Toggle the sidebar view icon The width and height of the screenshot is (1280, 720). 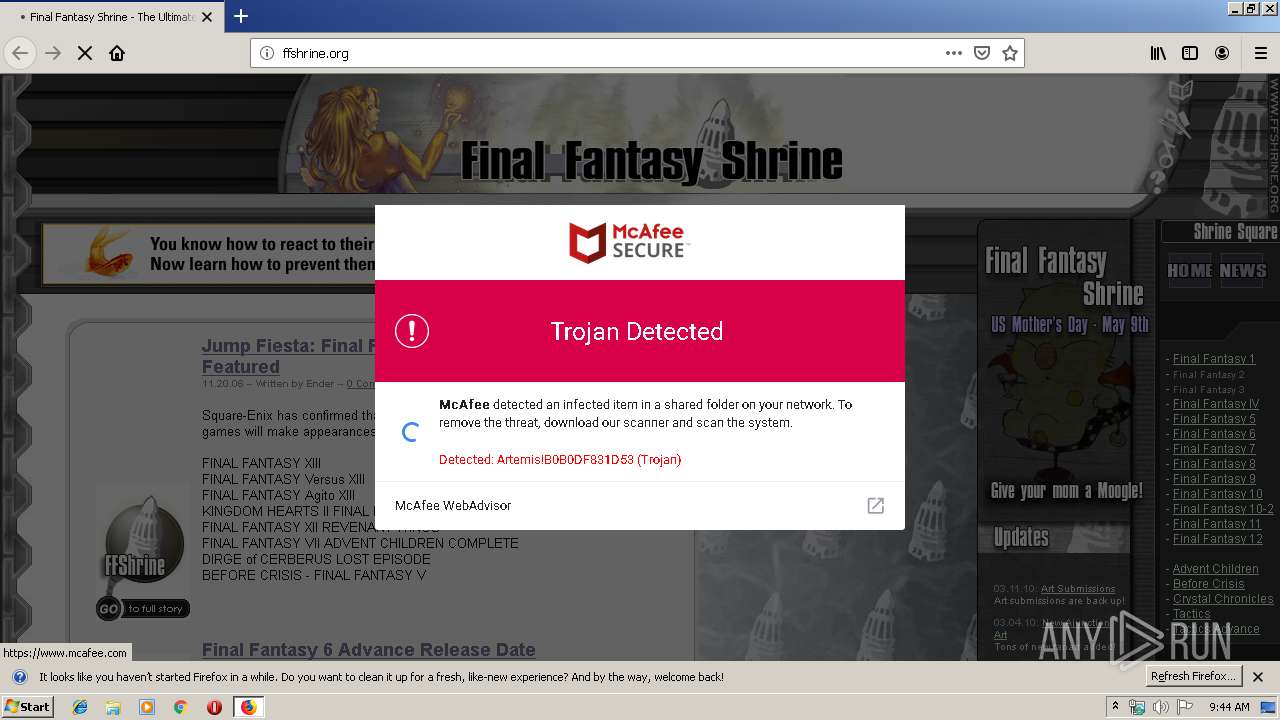tap(1190, 53)
